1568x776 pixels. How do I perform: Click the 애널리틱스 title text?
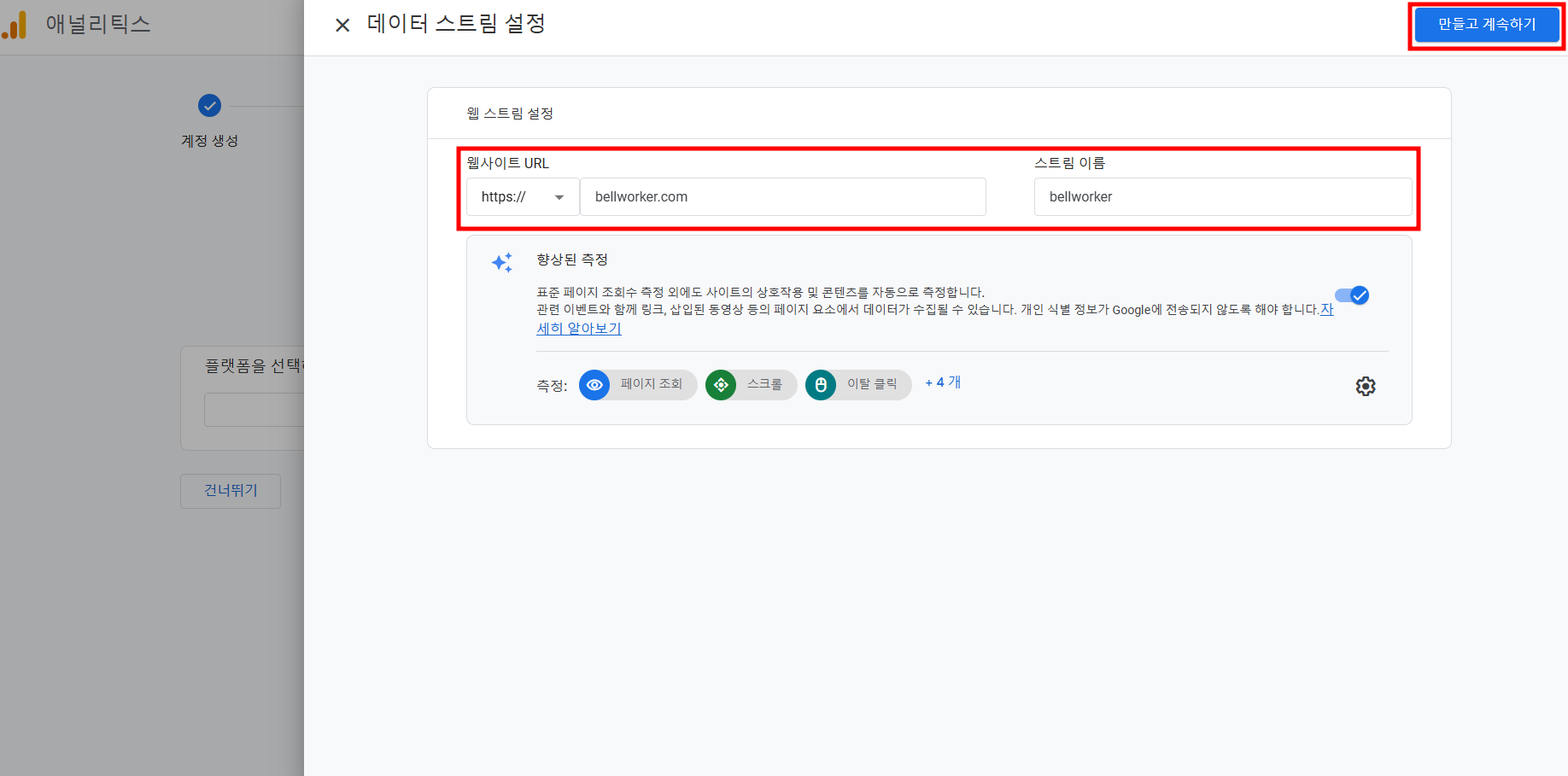[98, 24]
